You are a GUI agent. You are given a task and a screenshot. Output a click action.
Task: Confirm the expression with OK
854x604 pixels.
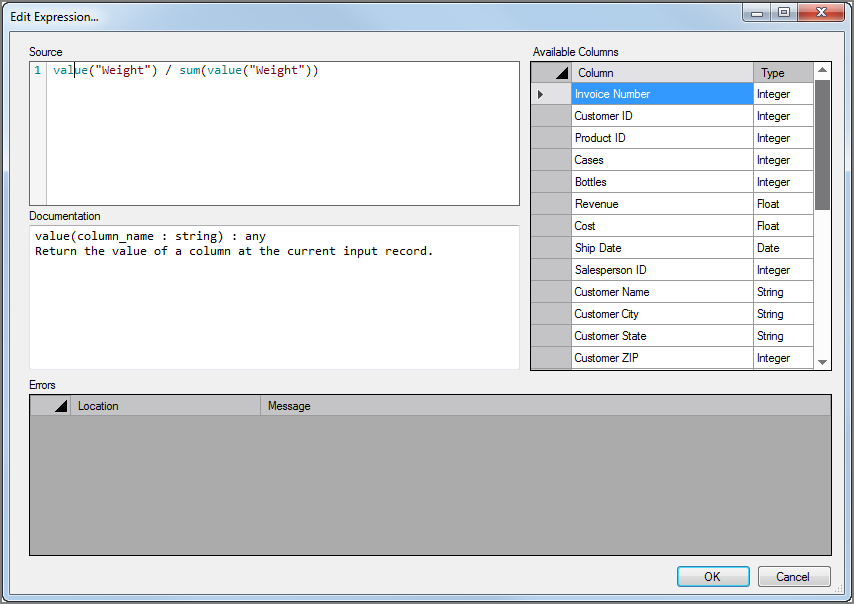pos(712,576)
